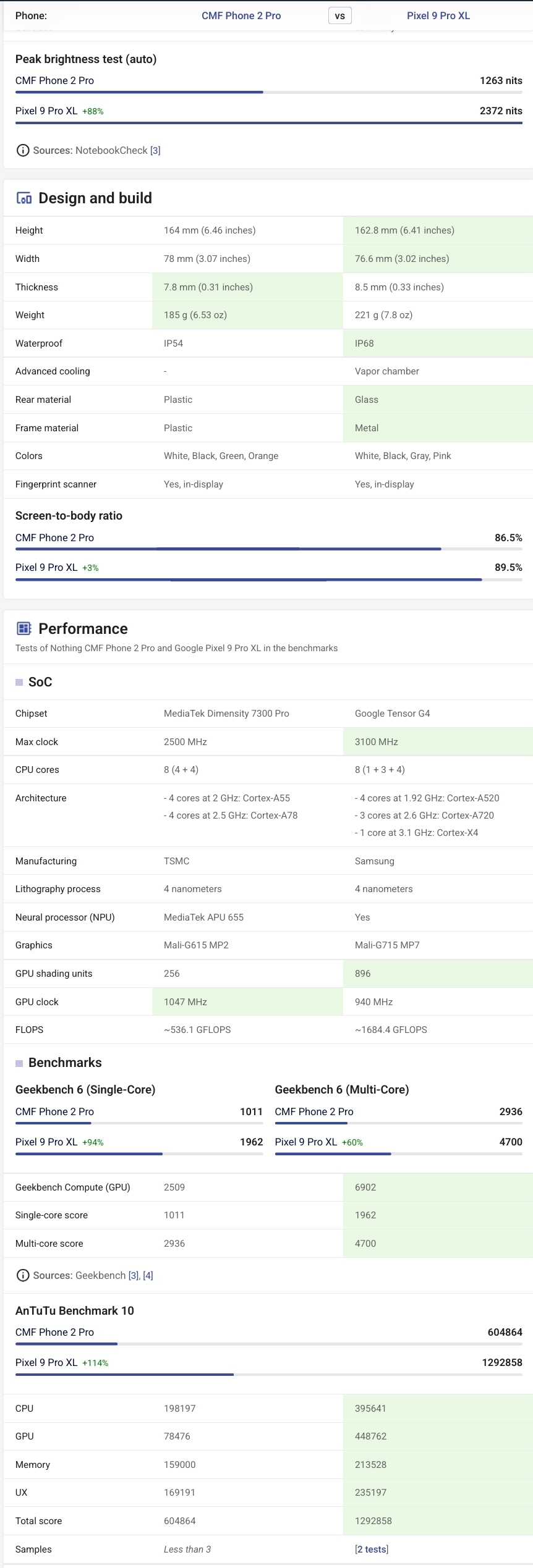Click the '8 (1 + 3 + 4)' CPU cores value
This screenshot has height=1568, width=533.
coord(380,770)
